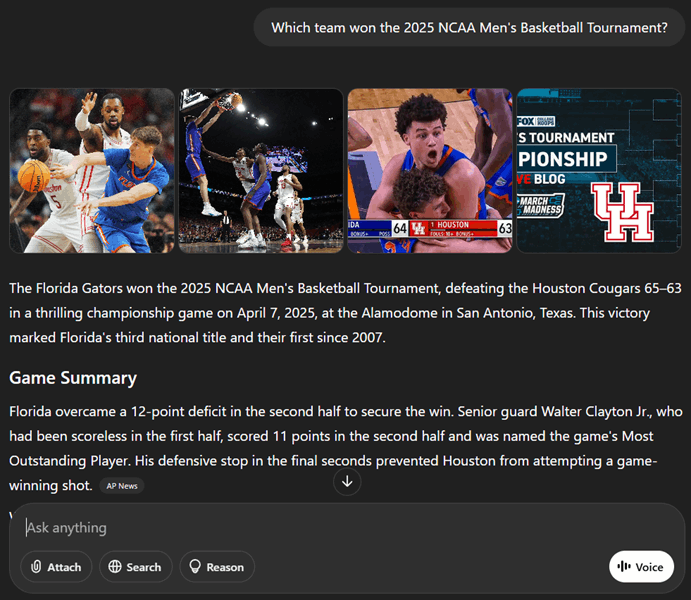This screenshot has width=691, height=600.
Task: Open second thumbnail showing the slam dunk
Action: point(261,171)
